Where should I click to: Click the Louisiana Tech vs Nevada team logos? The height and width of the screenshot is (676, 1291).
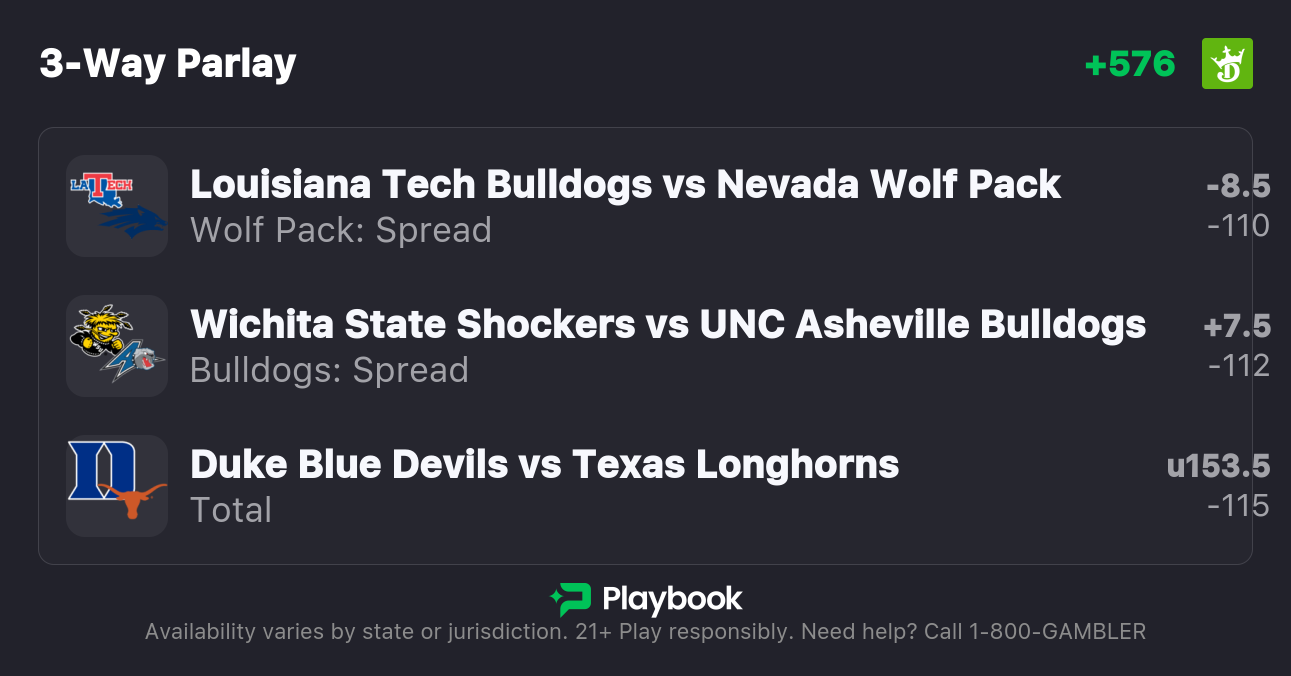point(117,206)
